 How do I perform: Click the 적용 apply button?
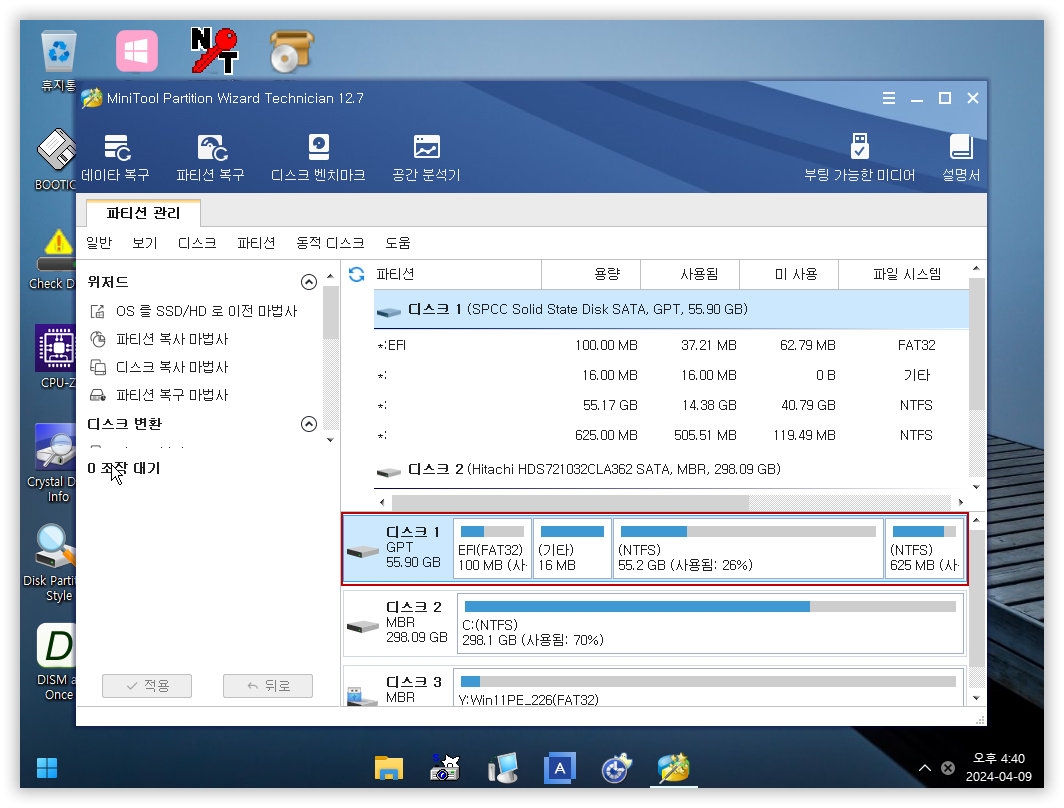(x=147, y=686)
